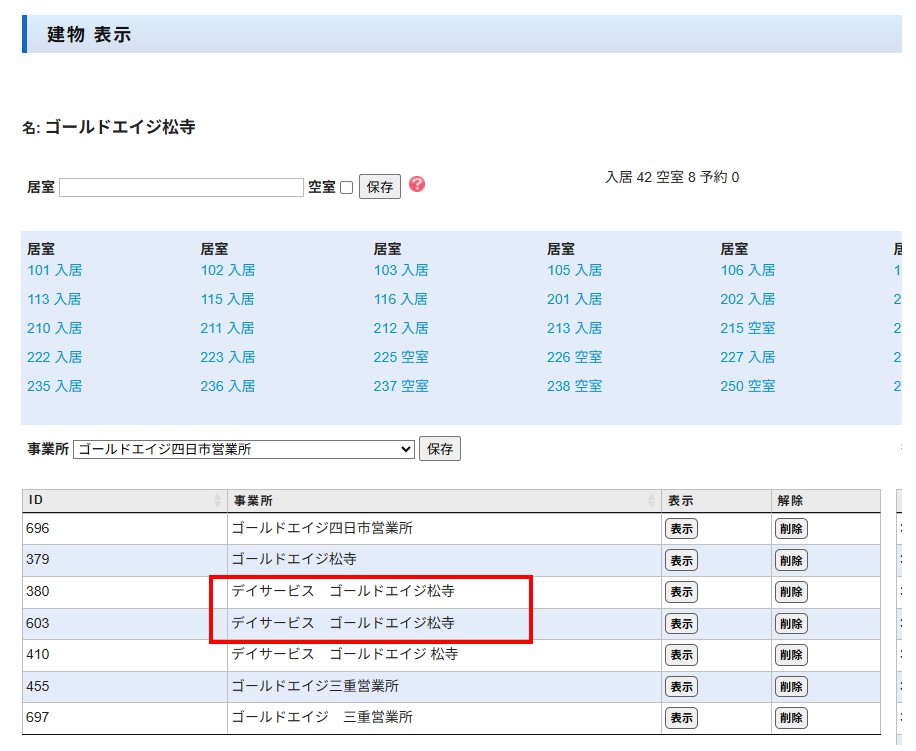The image size is (916, 751).
Task: Click 表示 button for ID 696
Action: click(681, 529)
